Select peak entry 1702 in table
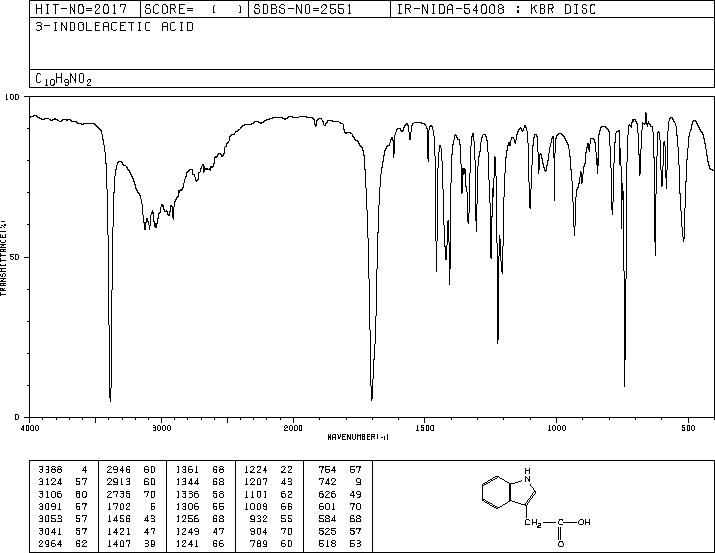Image resolution: width=715 pixels, height=553 pixels. [x=131, y=506]
